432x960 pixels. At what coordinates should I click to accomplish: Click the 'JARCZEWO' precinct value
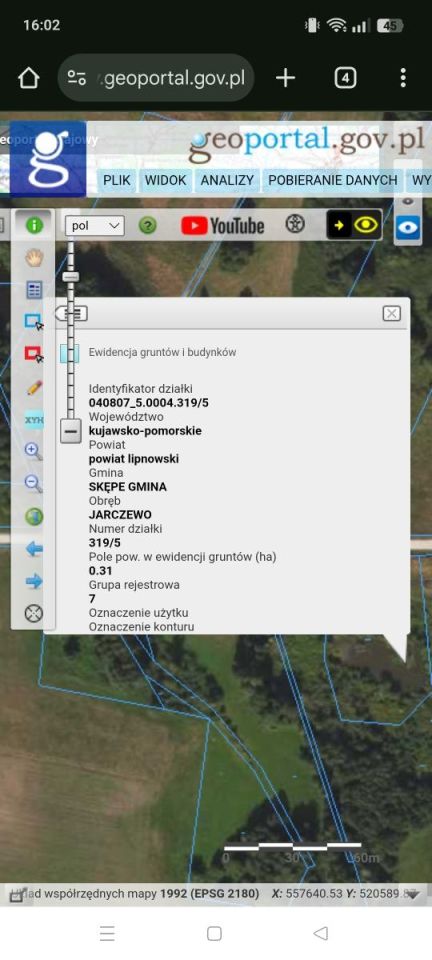tap(120, 515)
